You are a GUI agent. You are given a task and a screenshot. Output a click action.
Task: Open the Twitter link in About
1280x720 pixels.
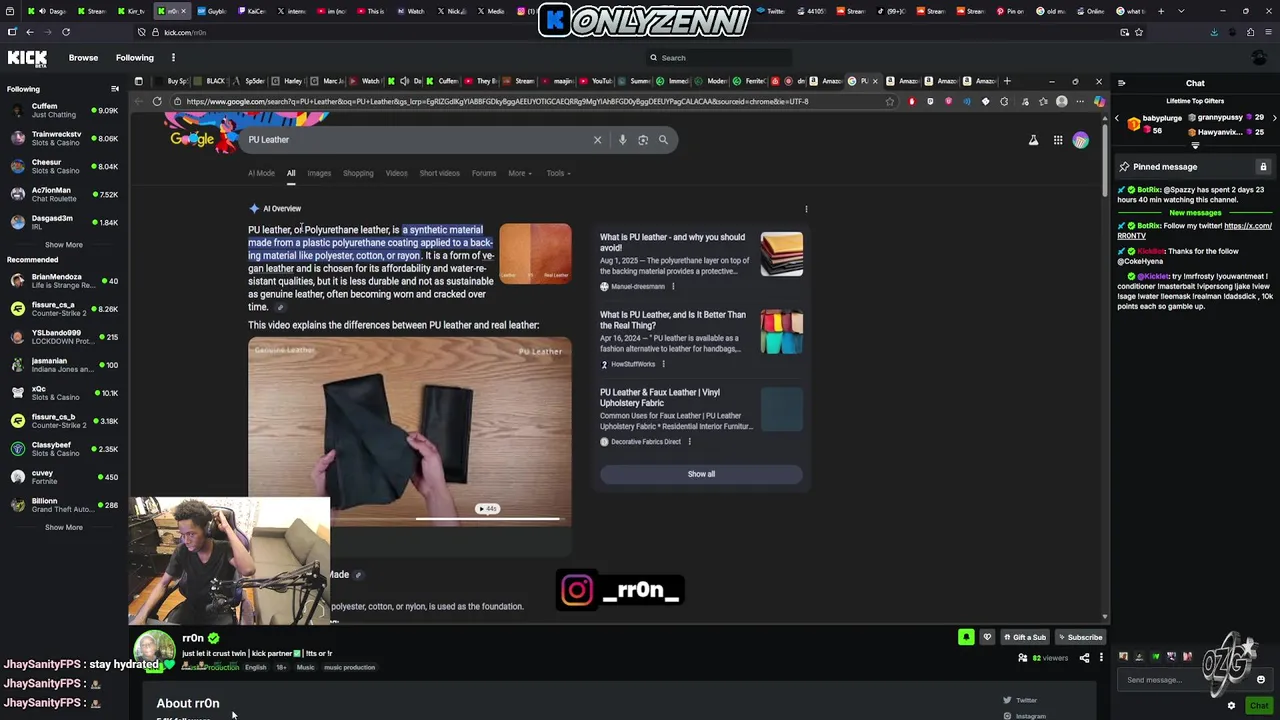[x=1021, y=700]
